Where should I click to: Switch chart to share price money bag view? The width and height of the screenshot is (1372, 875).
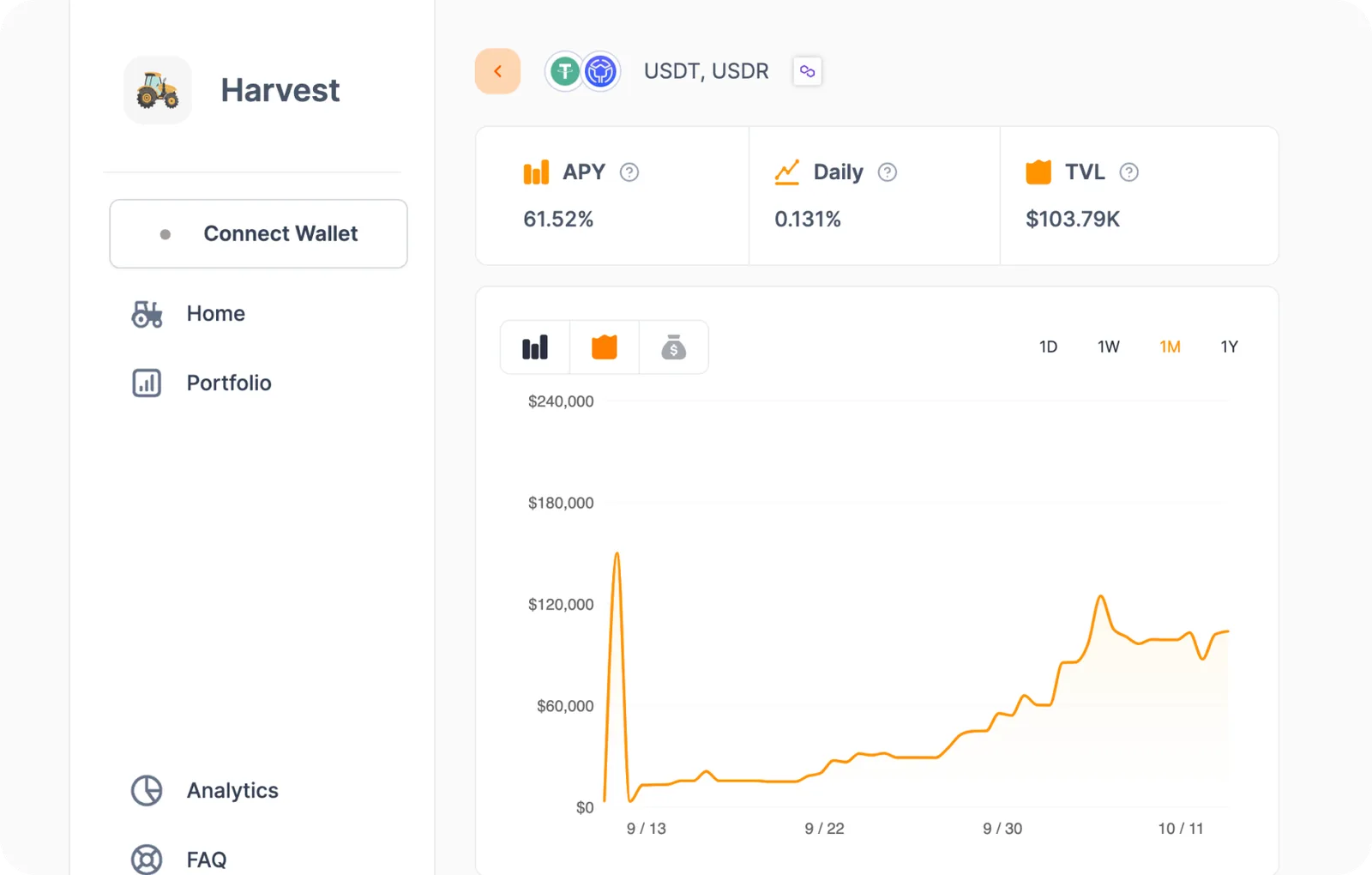click(674, 347)
